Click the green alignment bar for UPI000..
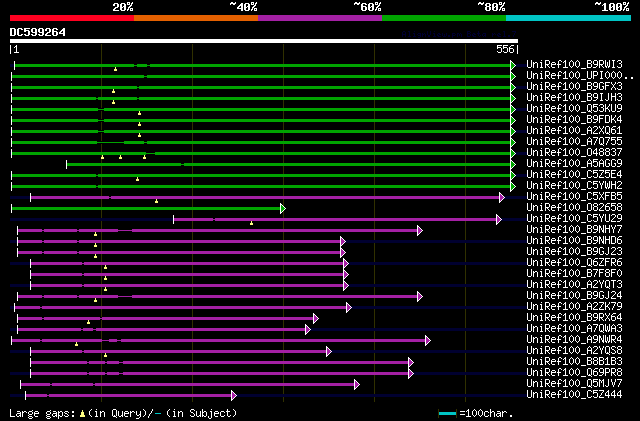 (x=261, y=76)
